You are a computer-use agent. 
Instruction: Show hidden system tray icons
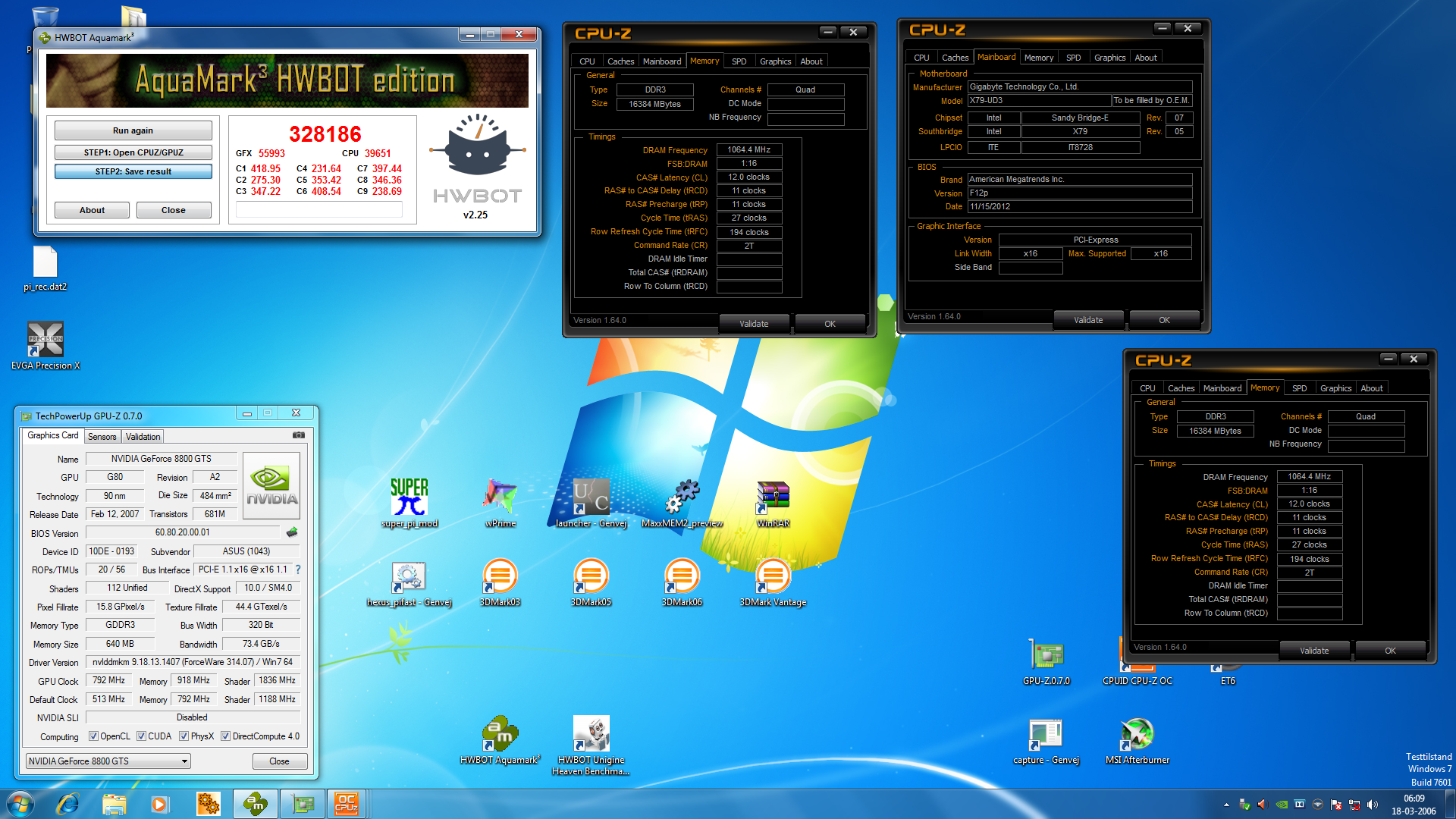pyautogui.click(x=1226, y=805)
